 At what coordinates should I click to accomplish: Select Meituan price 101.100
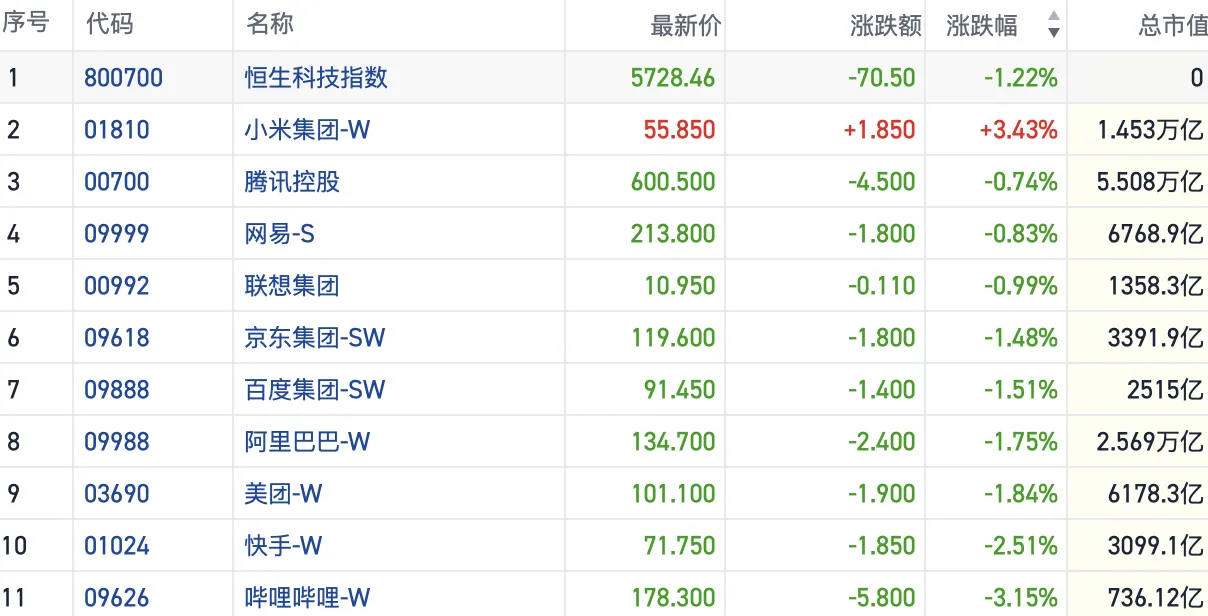[673, 494]
